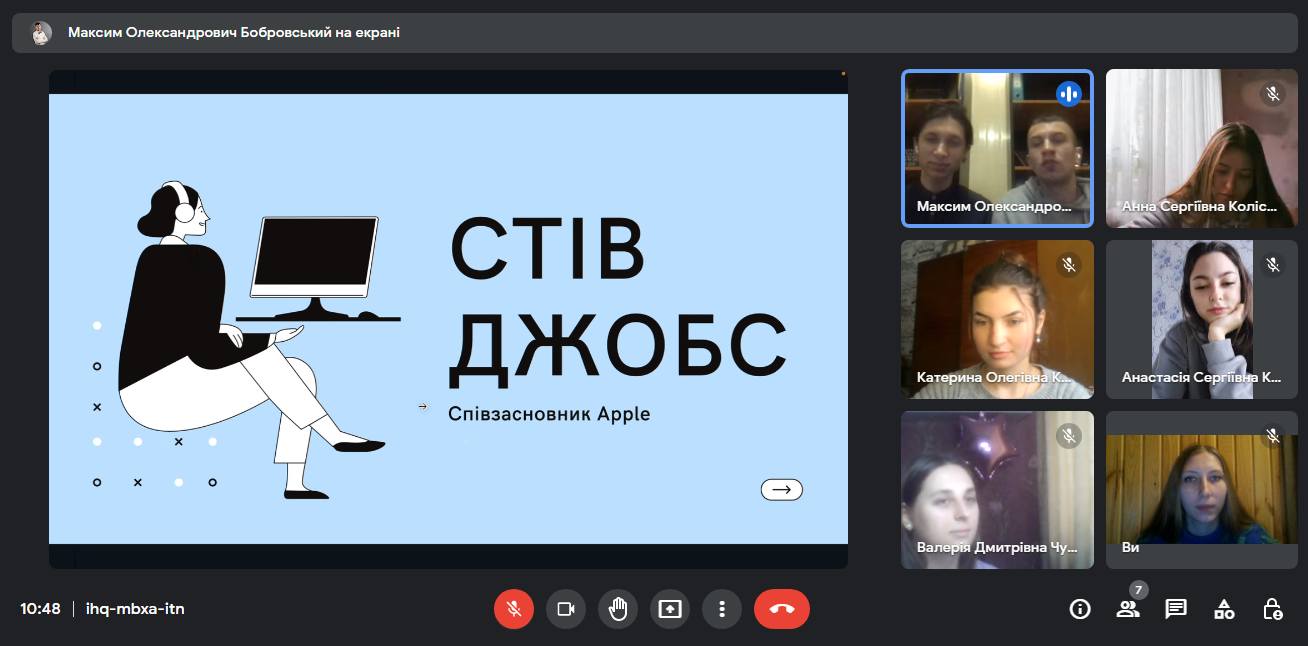Click the speaking indicator on Максим's tile
This screenshot has width=1308, height=646.
pyautogui.click(x=1069, y=94)
